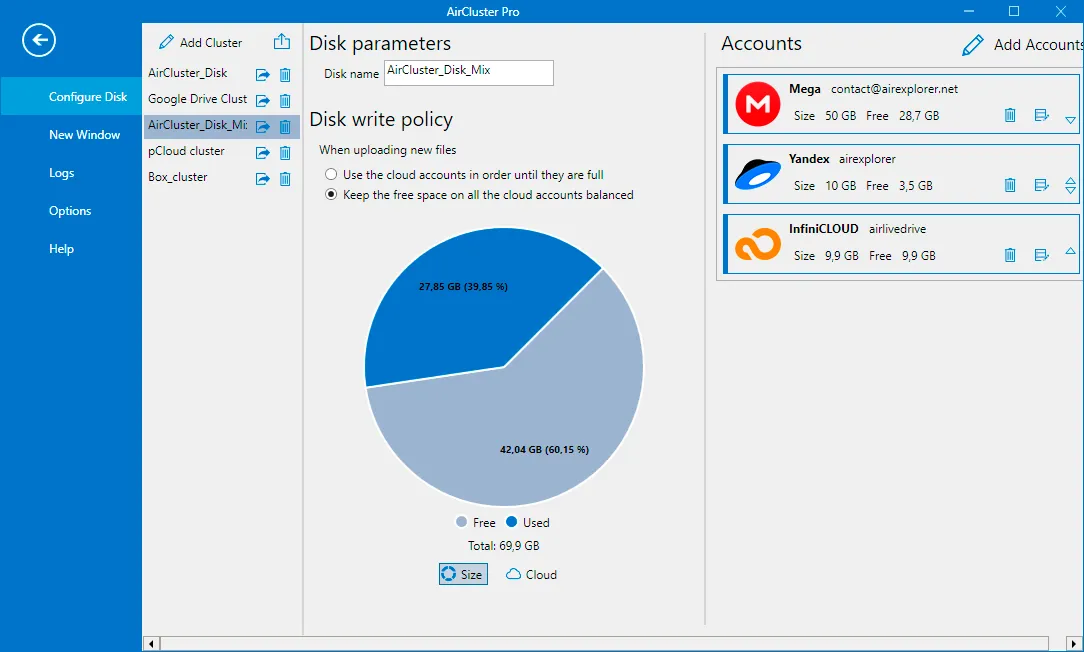This screenshot has height=652, width=1084.
Task: Delete the AirCluster_Disk_Mix cluster
Action: coord(285,127)
